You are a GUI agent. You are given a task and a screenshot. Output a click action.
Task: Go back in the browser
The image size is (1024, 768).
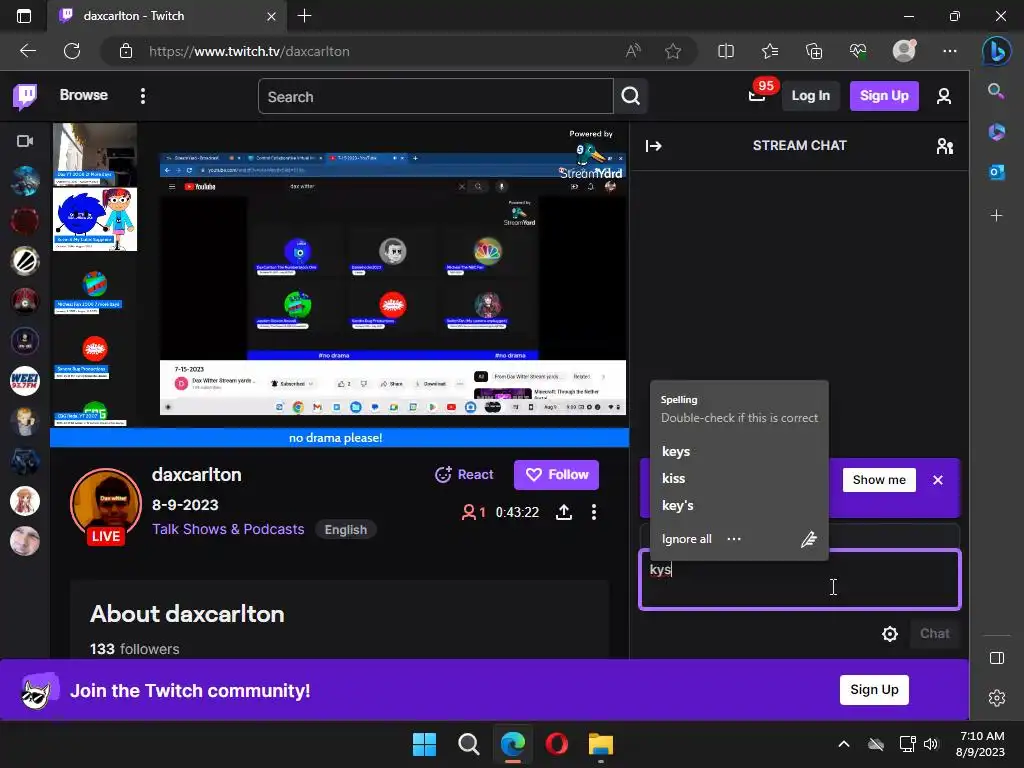click(27, 51)
